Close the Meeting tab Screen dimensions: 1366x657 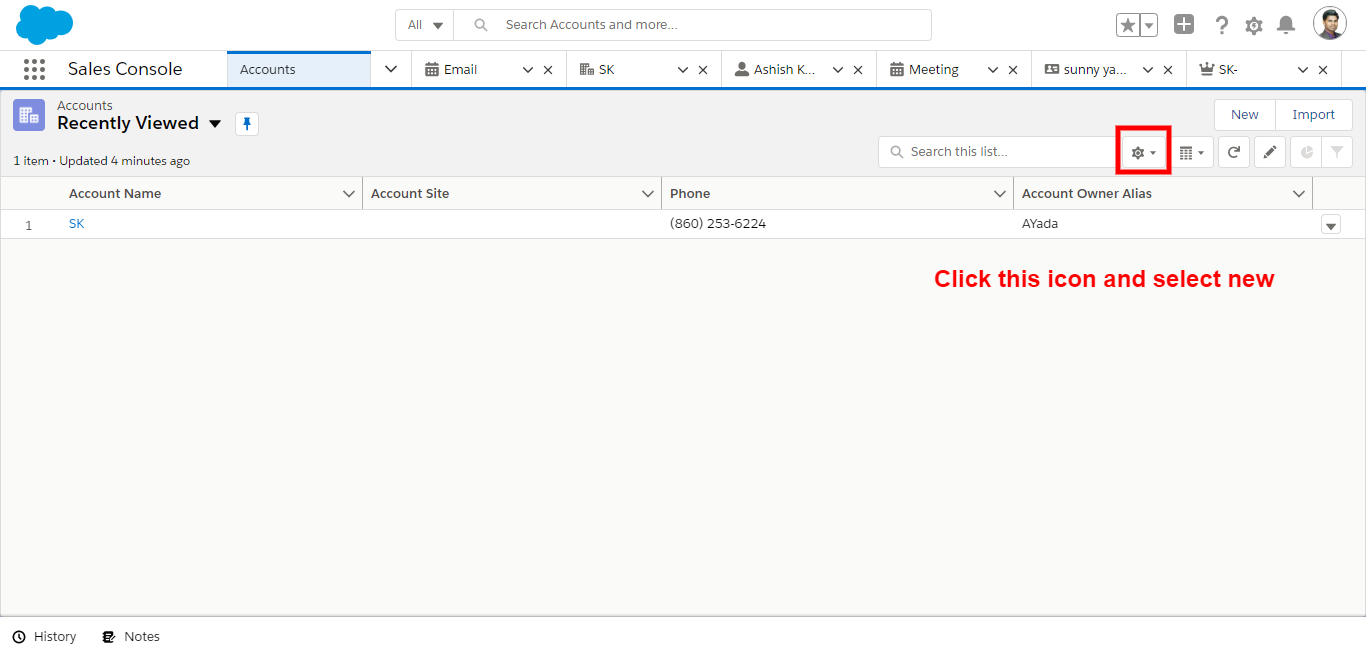tap(1013, 70)
